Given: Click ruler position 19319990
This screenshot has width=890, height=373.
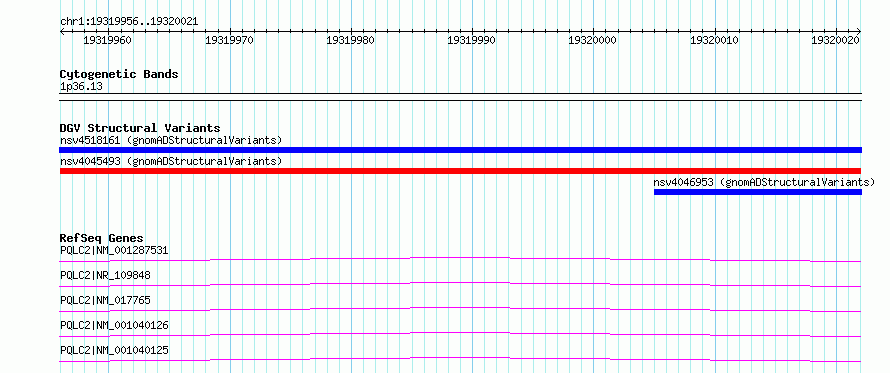Looking at the screenshot, I should click(x=471, y=40).
